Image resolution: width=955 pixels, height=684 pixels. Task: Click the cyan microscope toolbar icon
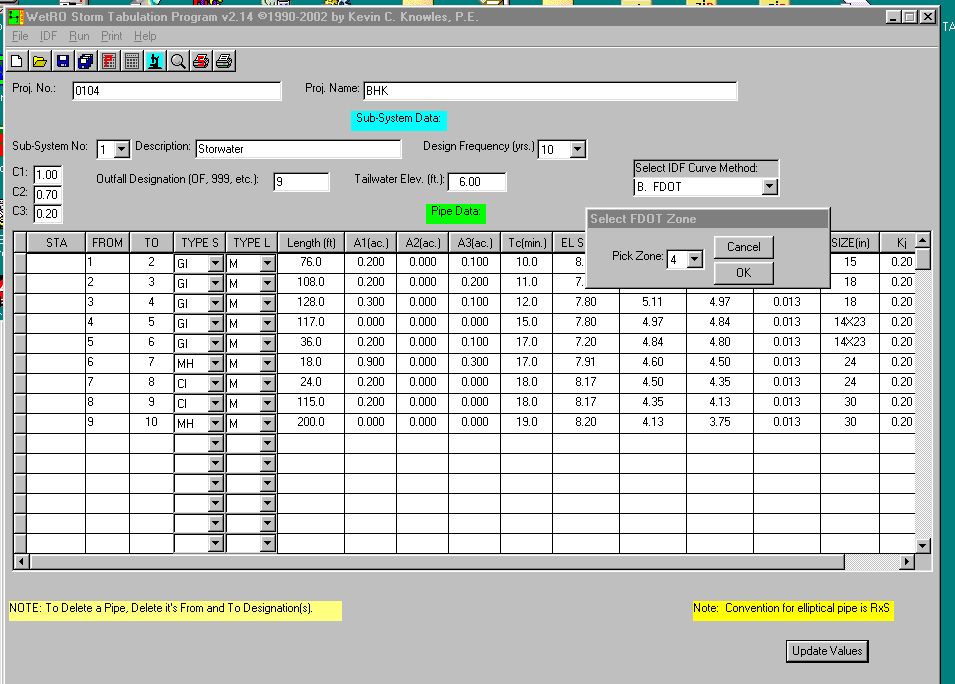tap(155, 61)
